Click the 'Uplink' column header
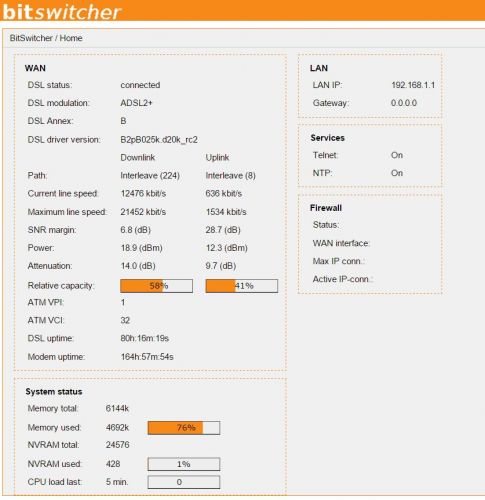 tap(217, 157)
